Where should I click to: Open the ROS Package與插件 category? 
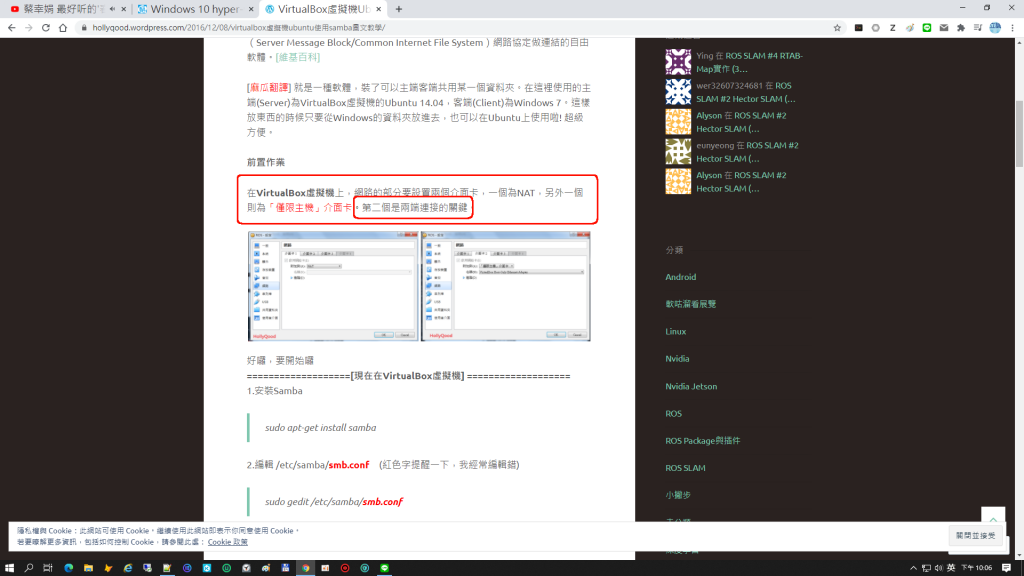(703, 441)
